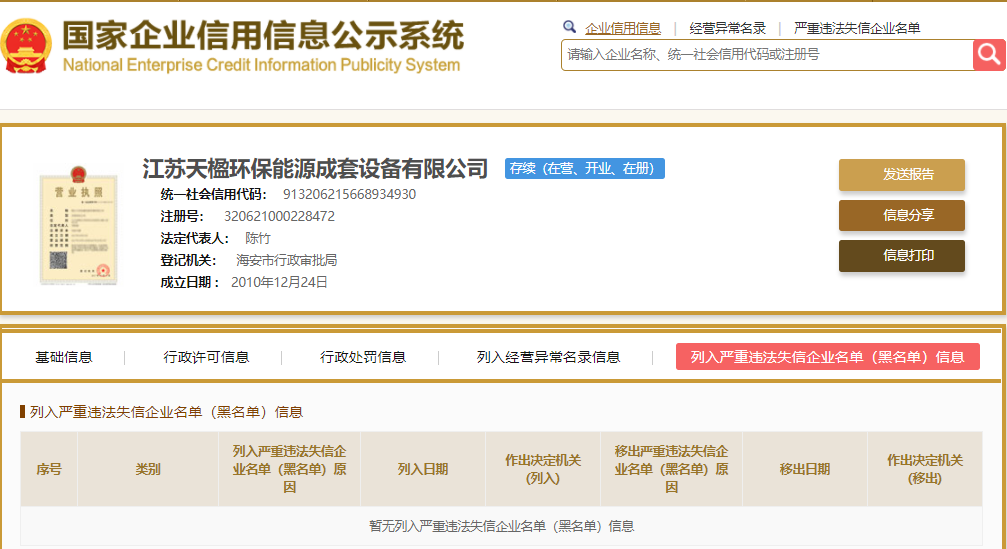Click the credit code 913206215668934930
1007x549 pixels.
(349, 195)
